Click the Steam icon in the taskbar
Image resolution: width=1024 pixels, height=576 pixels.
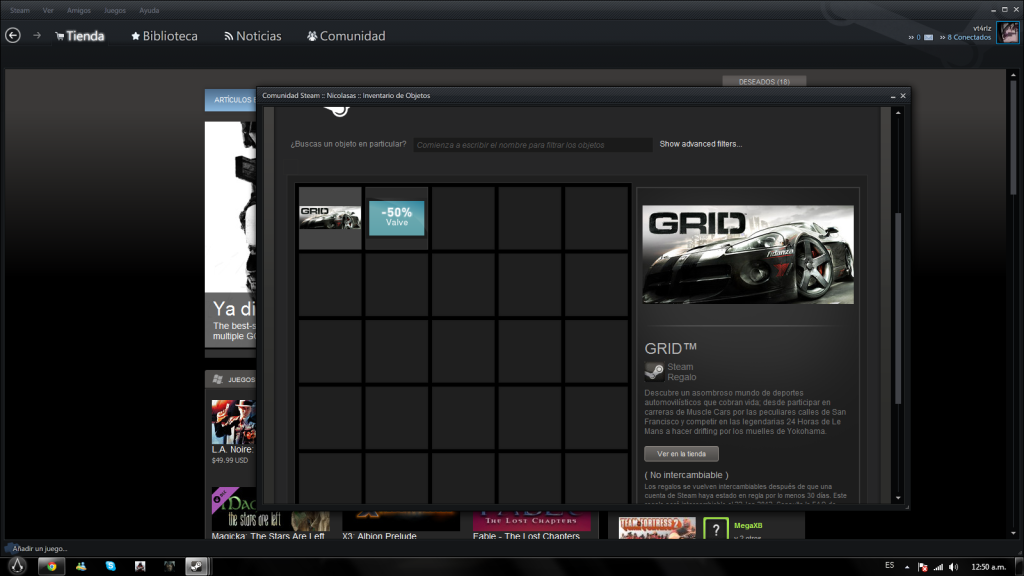click(197, 566)
